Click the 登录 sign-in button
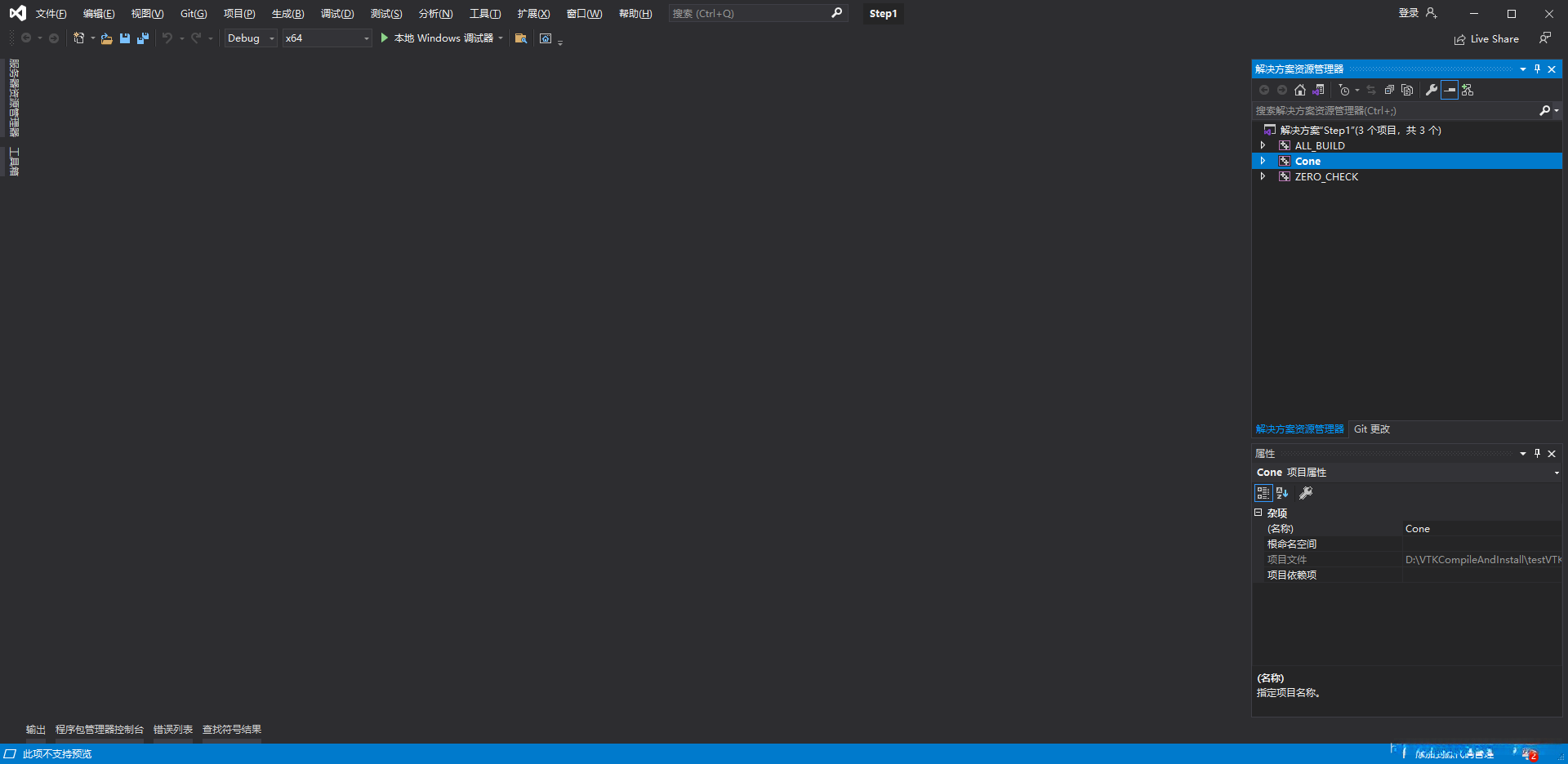The image size is (1568, 764). tap(1417, 13)
